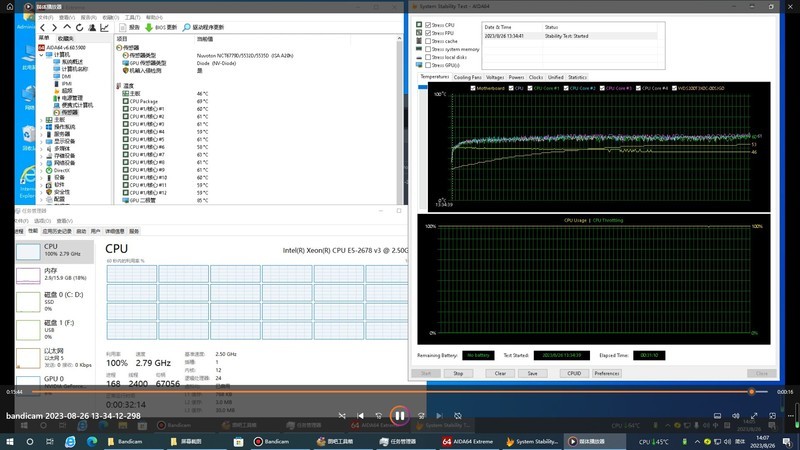
Task: Enable Stress system memory checkbox
Action: click(x=430, y=49)
